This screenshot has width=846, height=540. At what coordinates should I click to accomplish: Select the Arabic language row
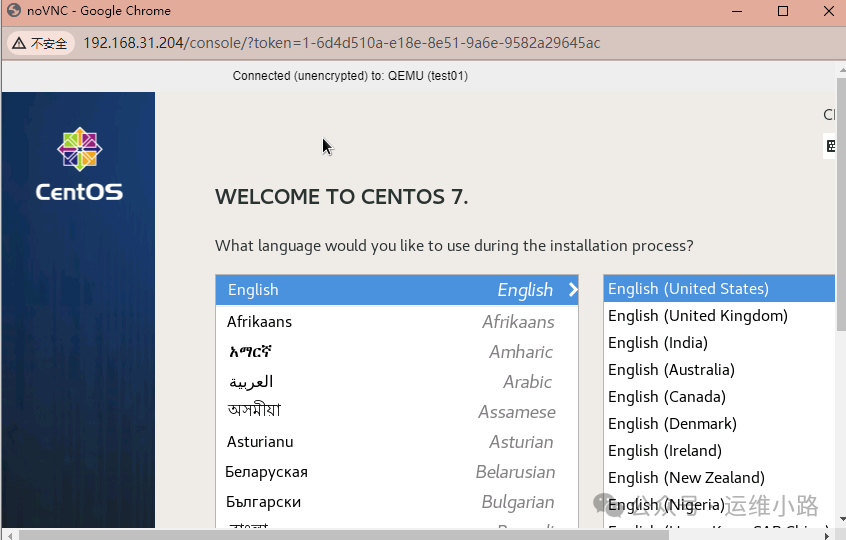pyautogui.click(x=397, y=382)
